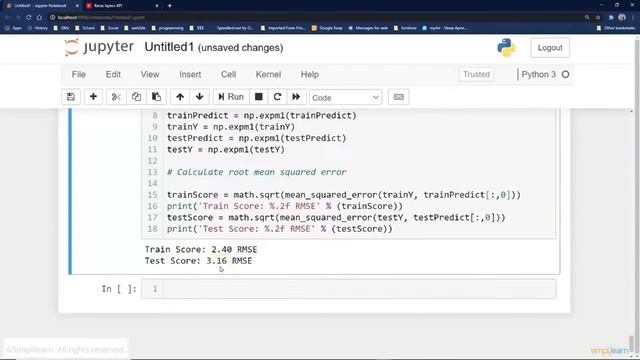
Task: Open the browser profile avatar
Action: [x=622, y=17]
